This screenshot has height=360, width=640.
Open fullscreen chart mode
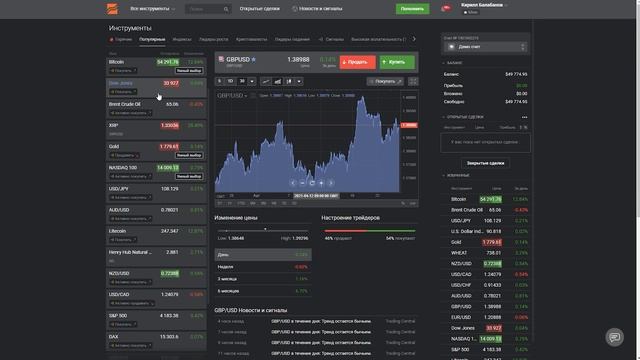pyautogui.click(x=413, y=82)
